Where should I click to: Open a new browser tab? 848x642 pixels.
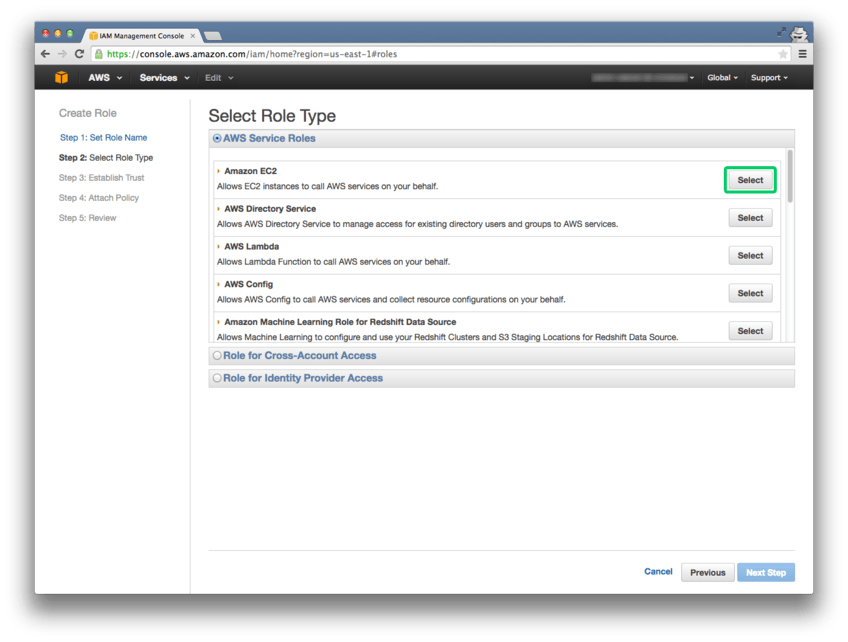(x=213, y=36)
